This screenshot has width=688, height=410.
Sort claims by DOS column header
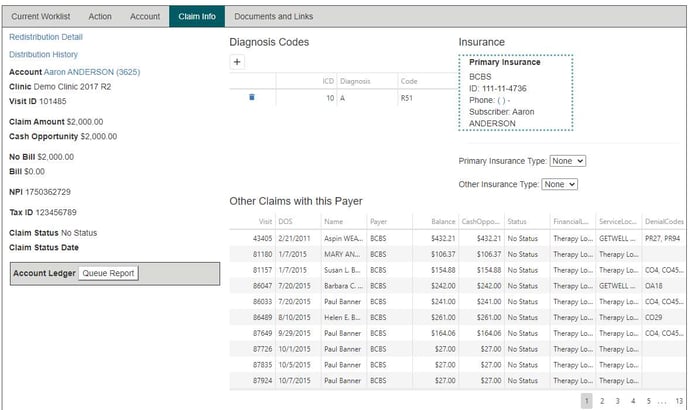click(x=287, y=221)
